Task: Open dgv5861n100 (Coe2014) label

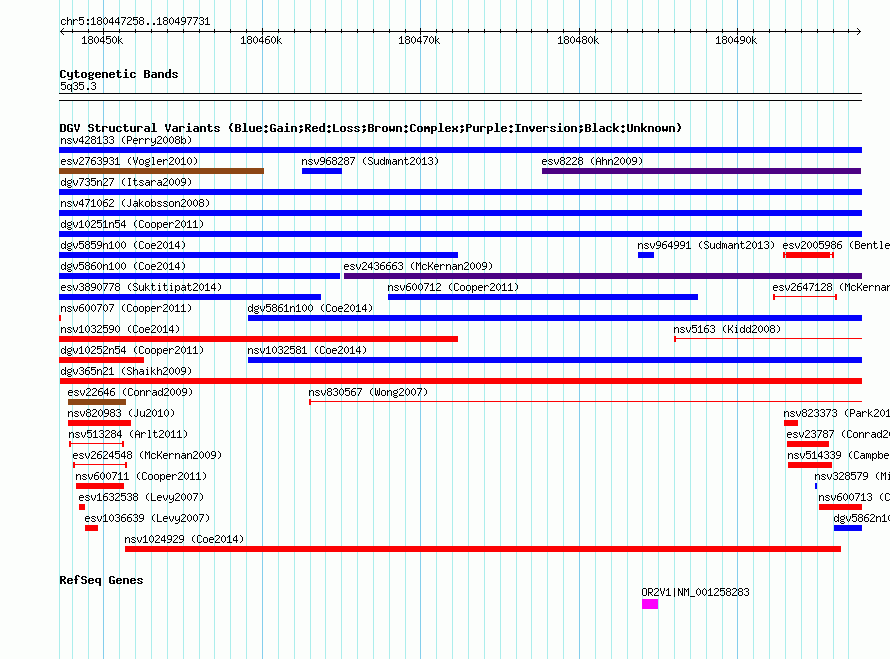Action: (x=310, y=308)
